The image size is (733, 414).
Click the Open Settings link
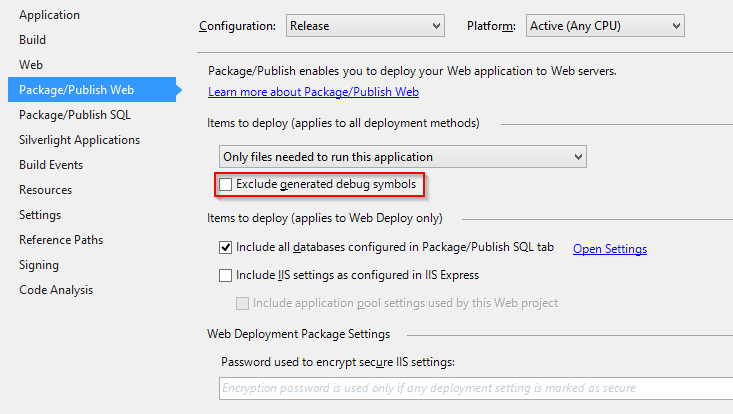coord(610,249)
